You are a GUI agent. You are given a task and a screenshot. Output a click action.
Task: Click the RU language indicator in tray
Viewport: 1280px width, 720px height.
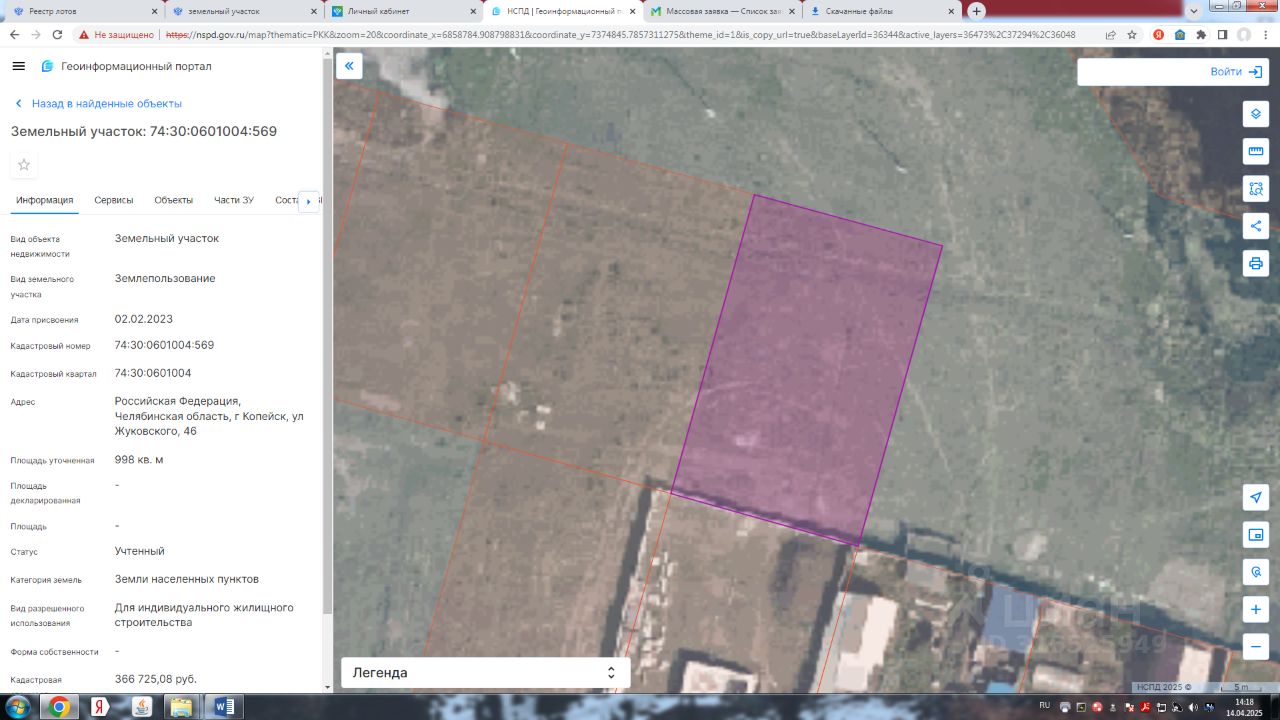(1044, 705)
